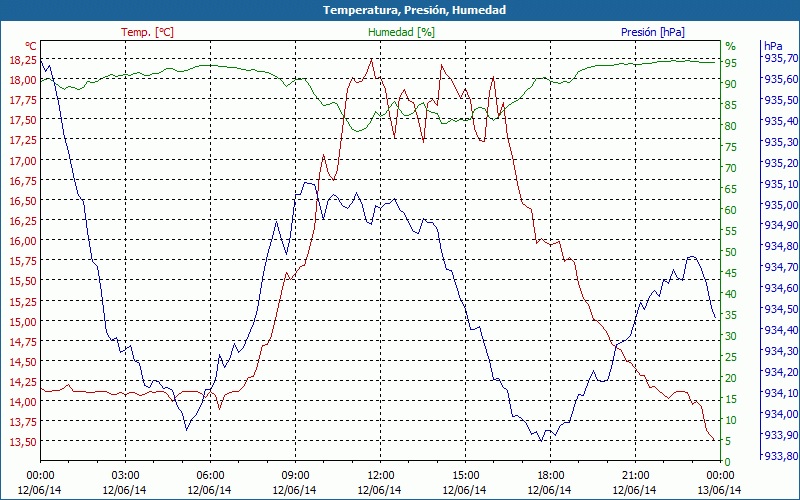This screenshot has width=800, height=500.
Task: Click the 75 humidity axis value
Action: (x=731, y=147)
